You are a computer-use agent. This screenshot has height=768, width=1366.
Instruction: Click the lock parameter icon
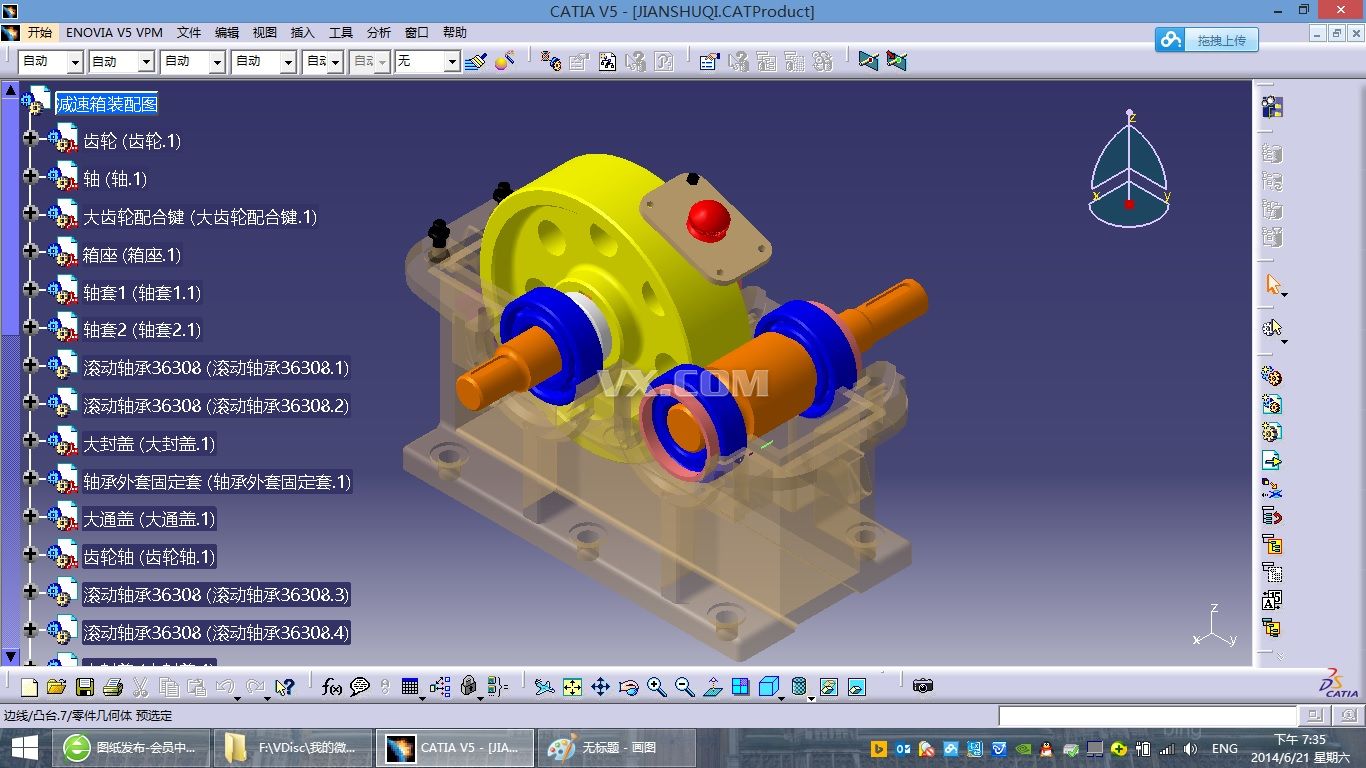pyautogui.click(x=469, y=687)
